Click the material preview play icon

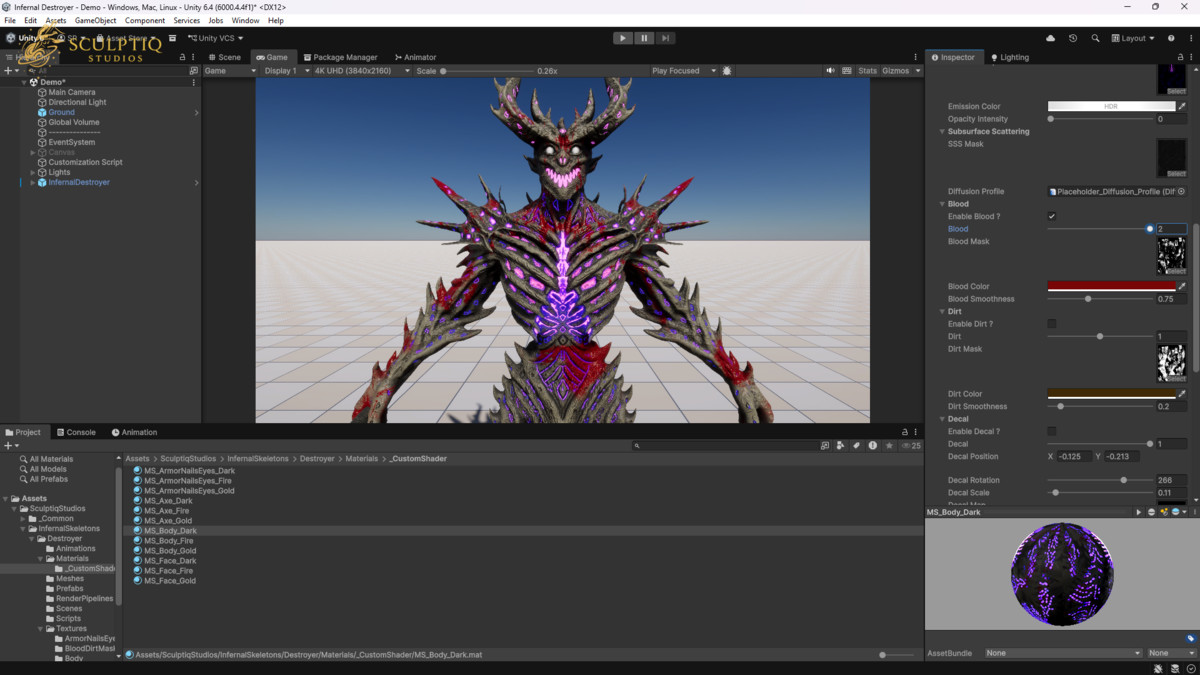(x=1138, y=512)
